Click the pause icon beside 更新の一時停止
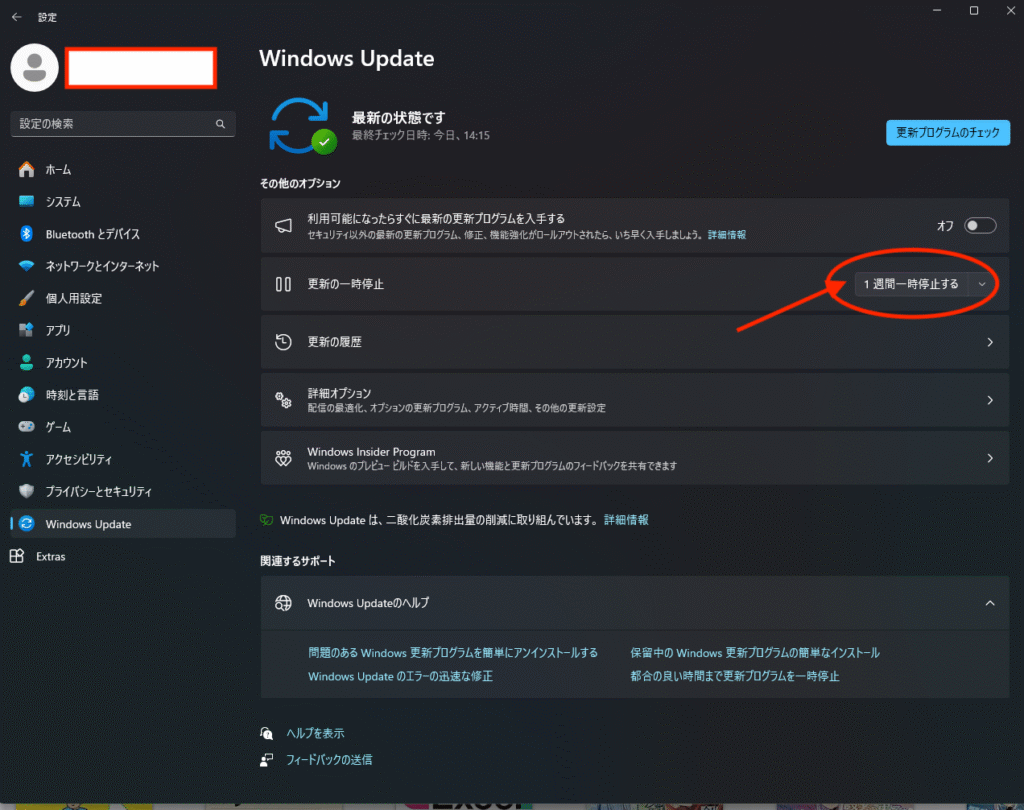 pos(283,284)
